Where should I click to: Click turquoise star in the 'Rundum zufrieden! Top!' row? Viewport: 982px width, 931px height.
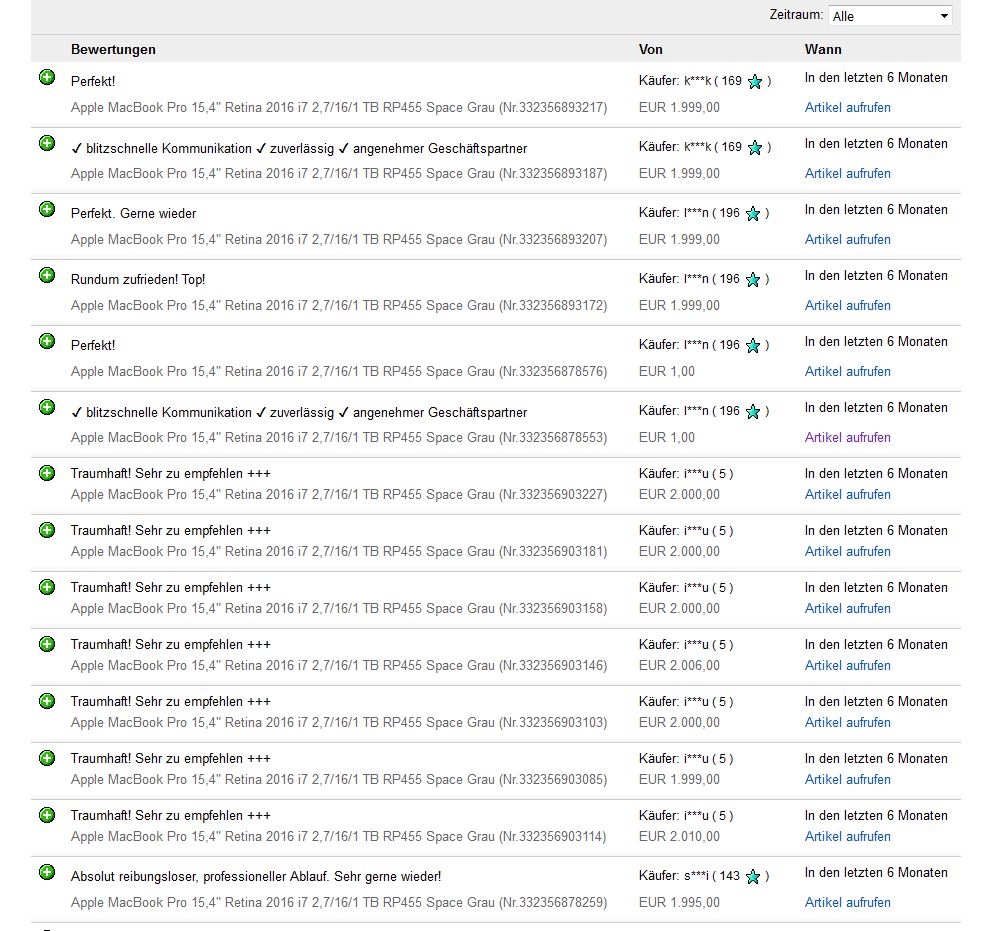tap(753, 279)
